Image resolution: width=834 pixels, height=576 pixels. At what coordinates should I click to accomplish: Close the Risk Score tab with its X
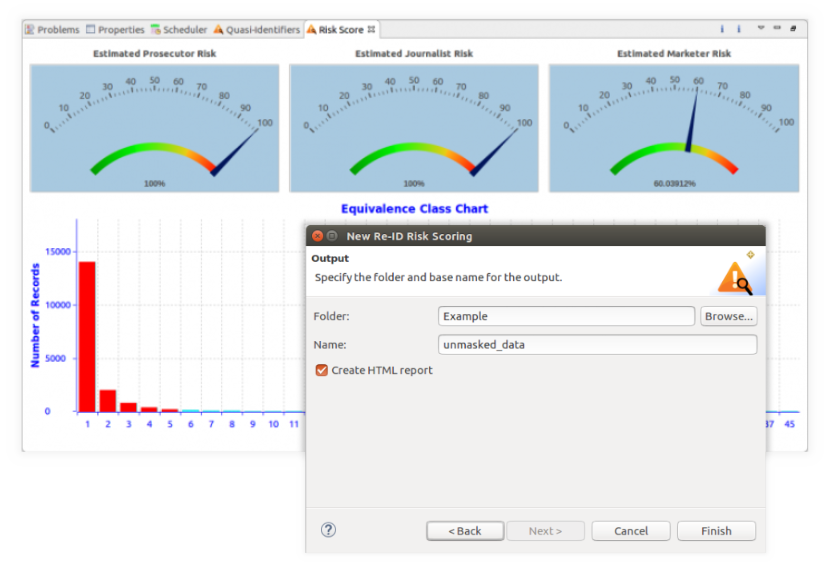click(x=369, y=29)
